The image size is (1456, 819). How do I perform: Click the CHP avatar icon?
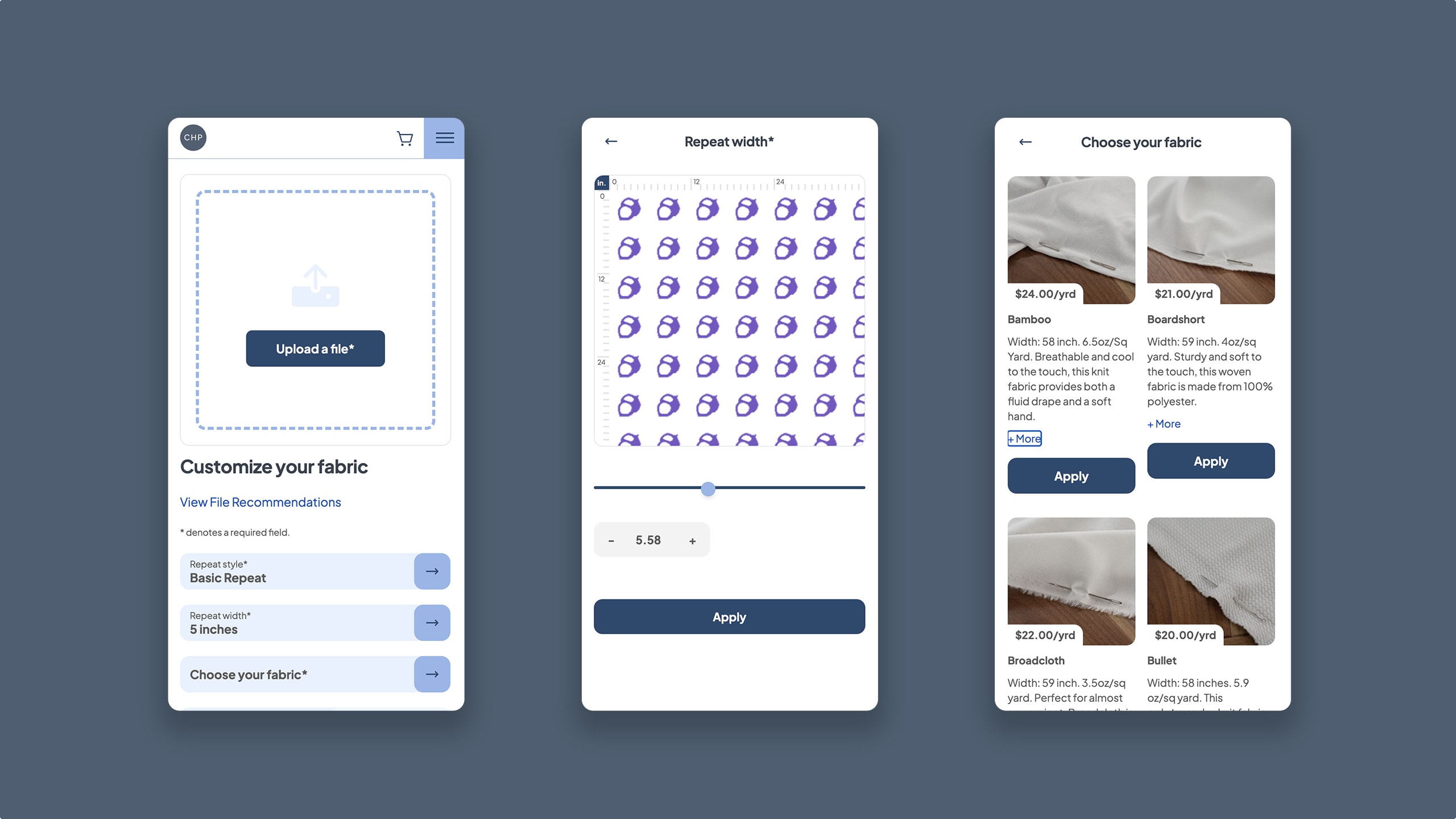[193, 137]
